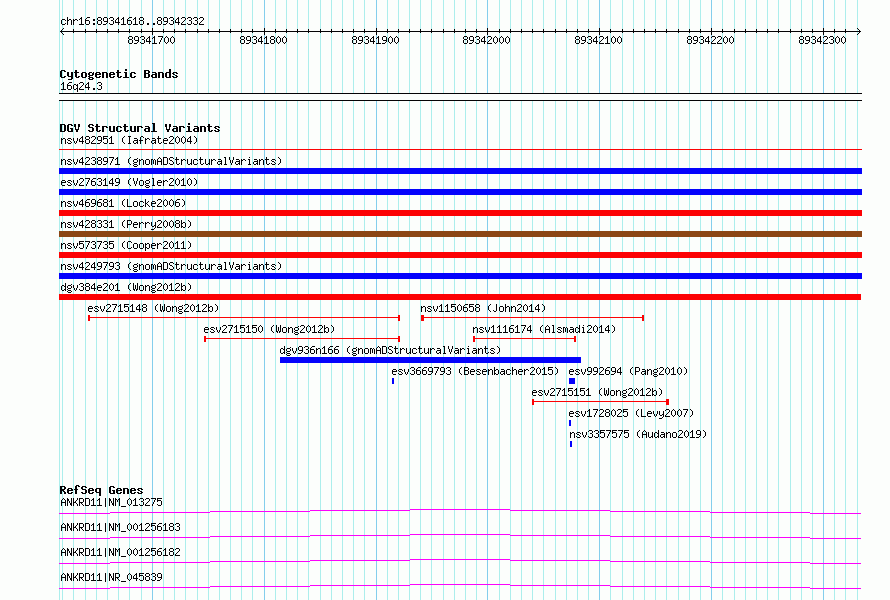Open the esv2715150 (Wong2012b) label
This screenshot has height=600, width=890.
click(269, 329)
